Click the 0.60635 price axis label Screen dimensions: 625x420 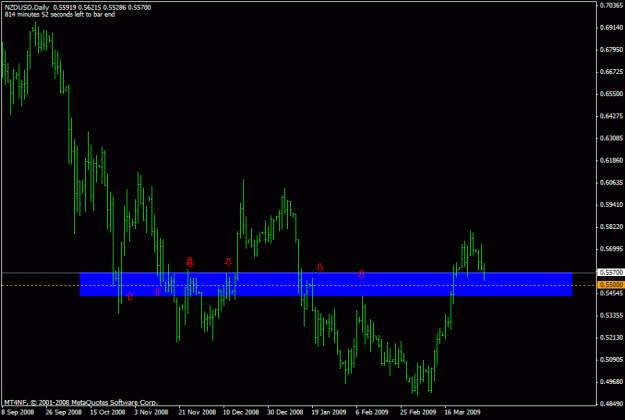tap(611, 183)
